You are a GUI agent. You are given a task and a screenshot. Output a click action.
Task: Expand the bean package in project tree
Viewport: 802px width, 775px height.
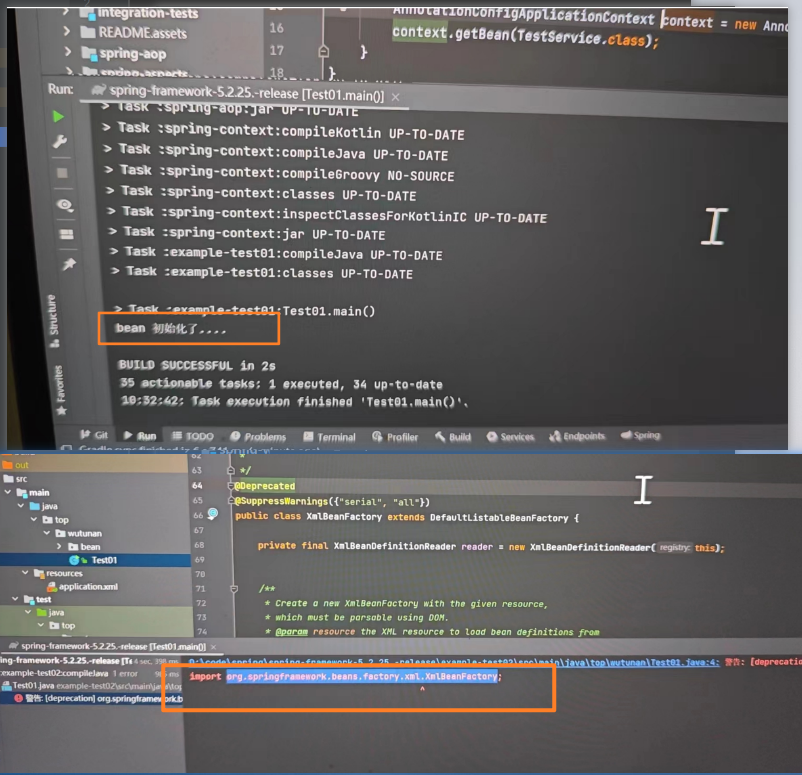(59, 547)
